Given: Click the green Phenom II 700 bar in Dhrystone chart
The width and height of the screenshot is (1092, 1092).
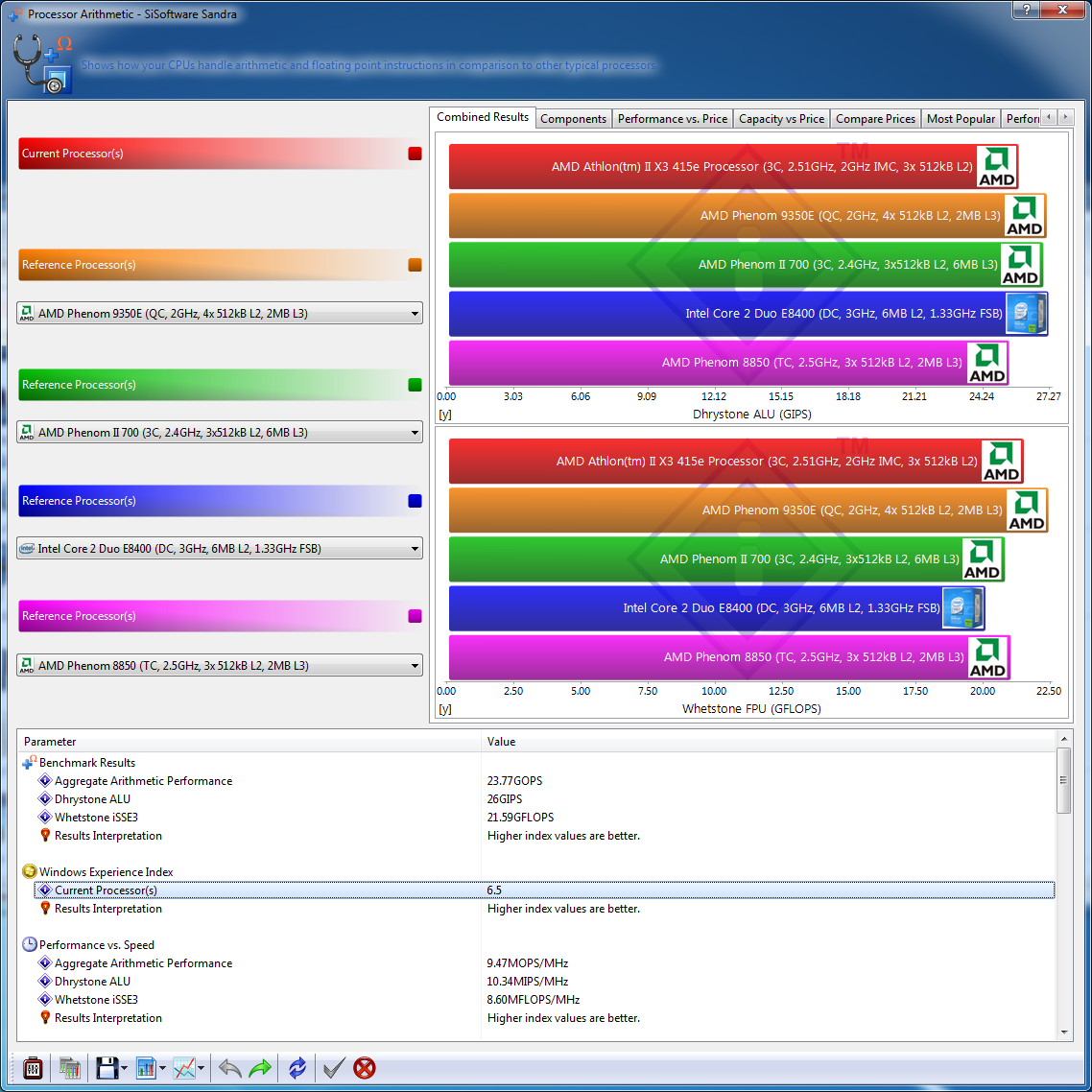Looking at the screenshot, I should 746,265.
